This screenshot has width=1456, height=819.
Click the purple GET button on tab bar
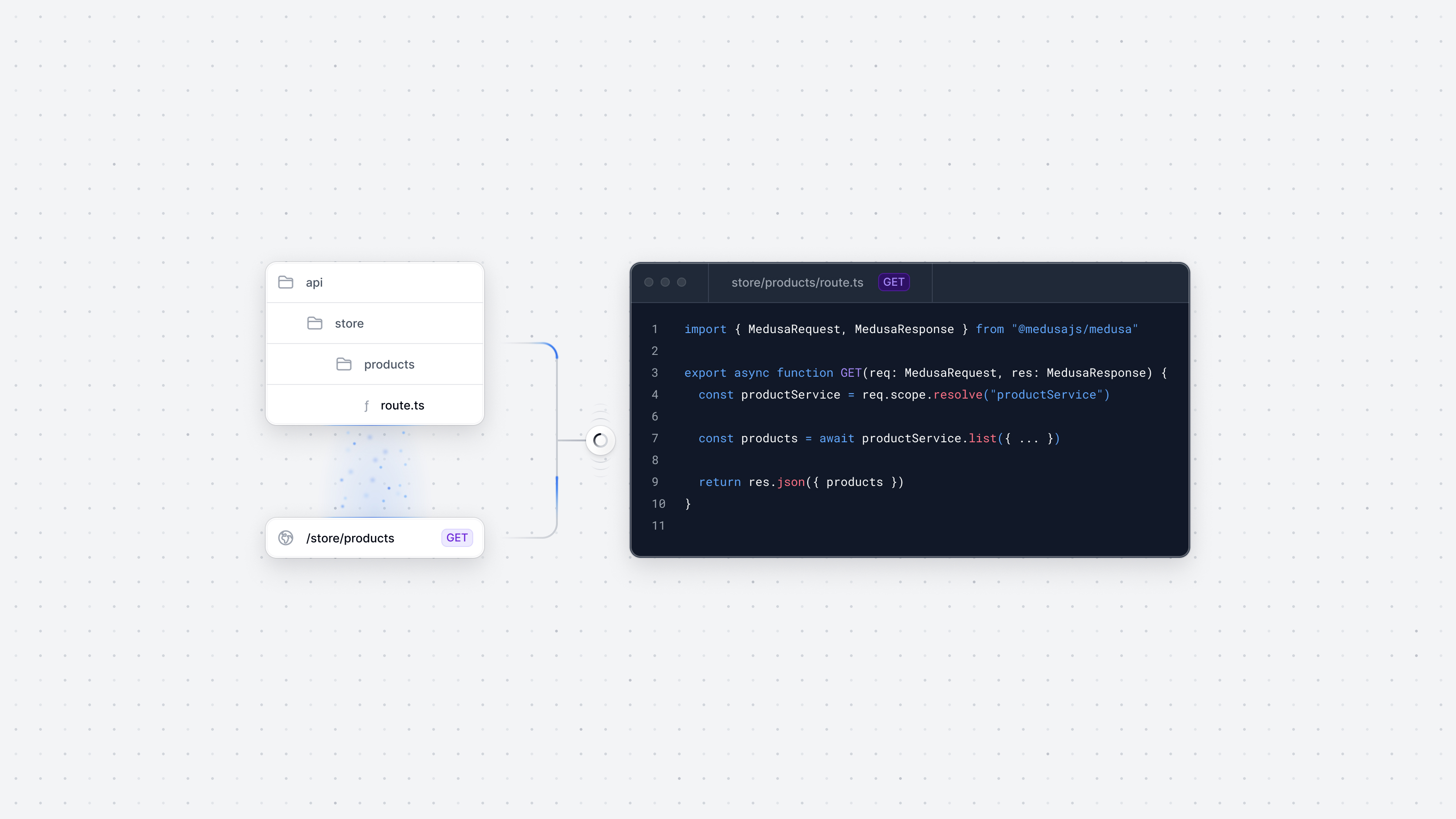pos(893,281)
